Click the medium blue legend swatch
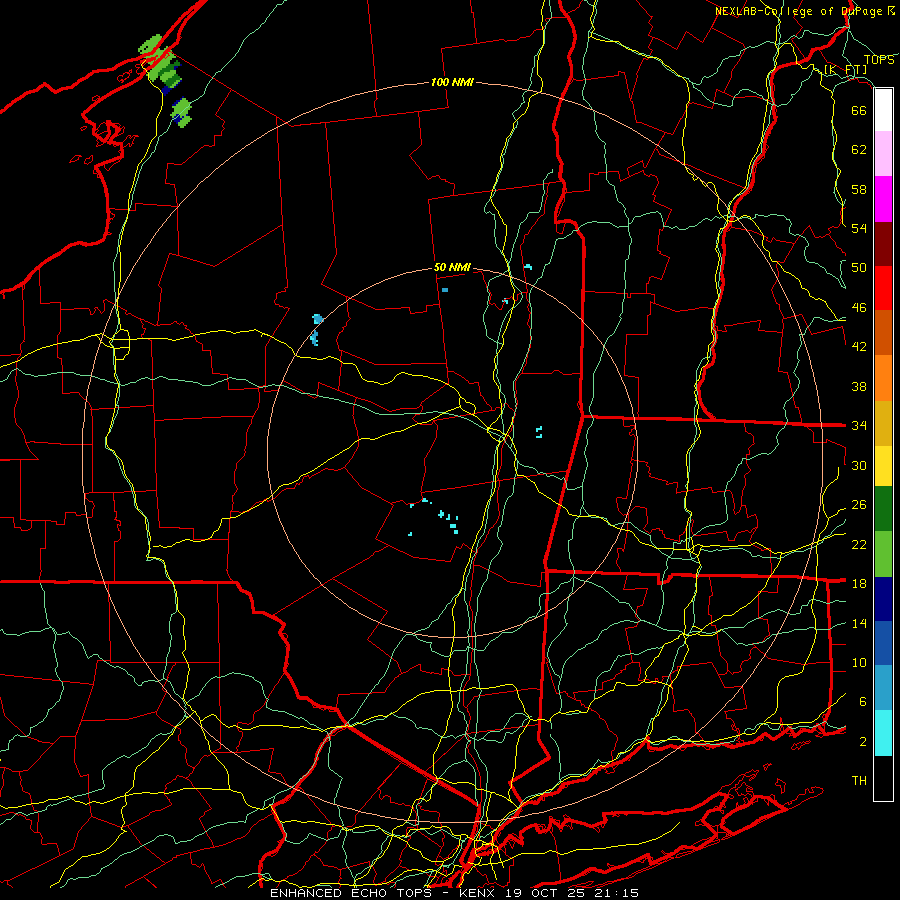The height and width of the screenshot is (900, 900). 883,643
